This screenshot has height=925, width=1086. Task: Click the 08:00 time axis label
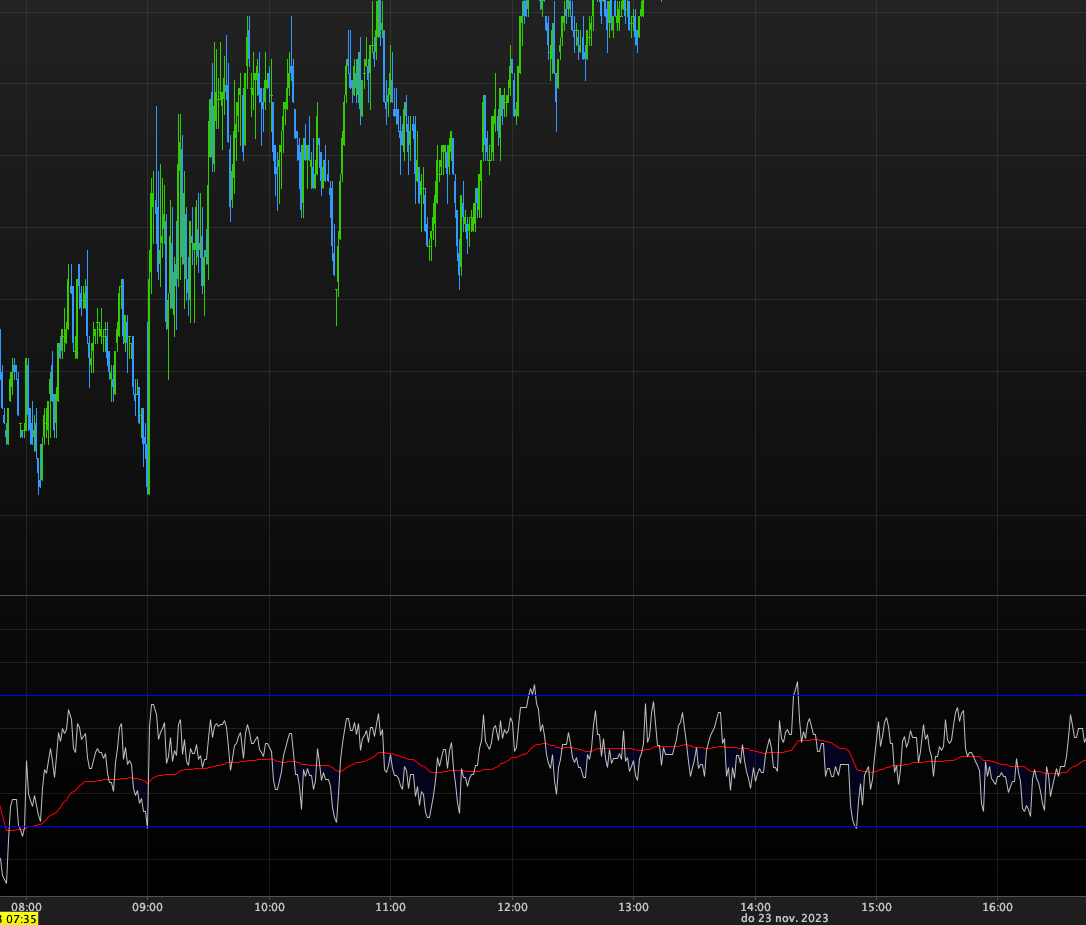coord(26,907)
